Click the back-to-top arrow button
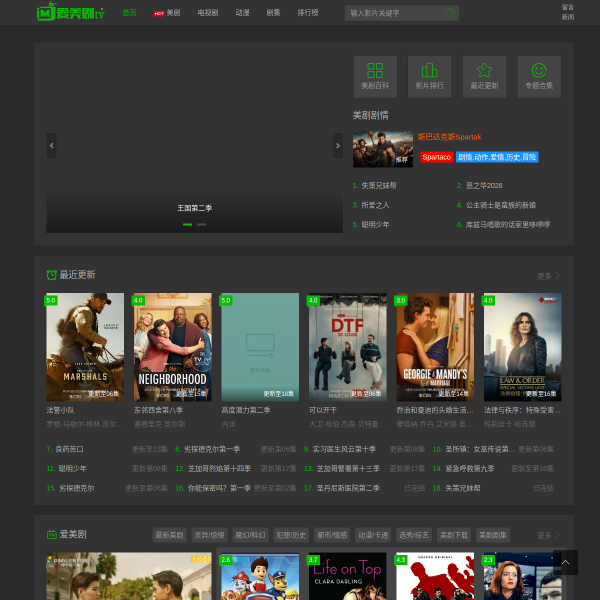Image resolution: width=600 pixels, height=600 pixels. [x=565, y=562]
